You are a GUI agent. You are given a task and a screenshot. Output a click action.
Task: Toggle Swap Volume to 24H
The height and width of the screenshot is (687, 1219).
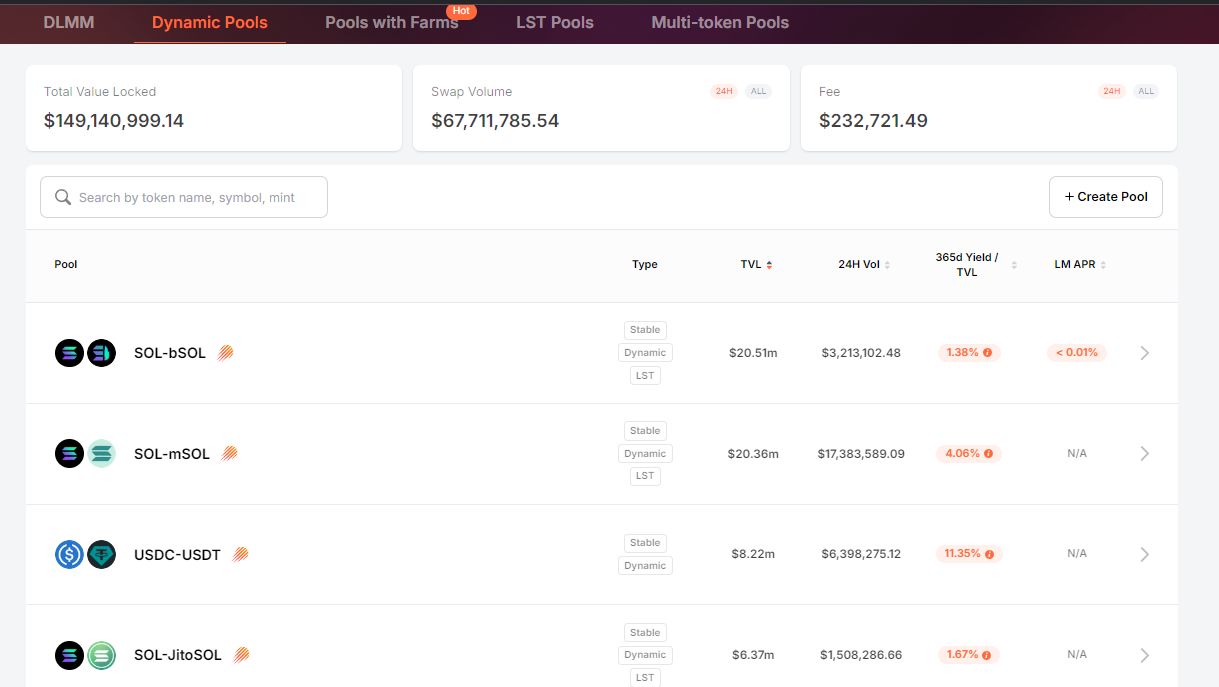723,92
